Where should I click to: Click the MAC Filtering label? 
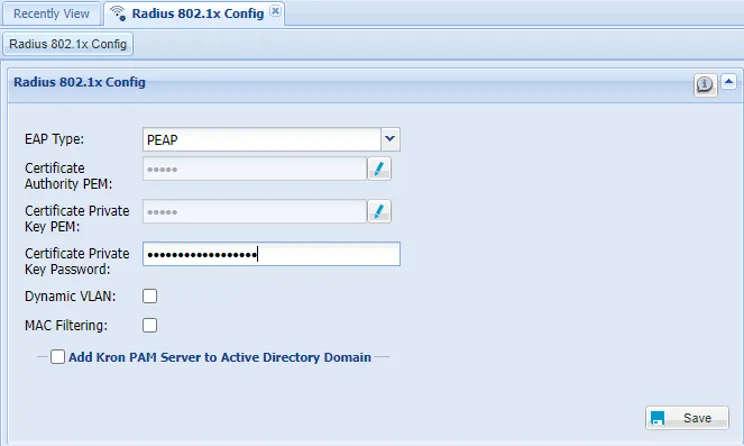[66, 325]
